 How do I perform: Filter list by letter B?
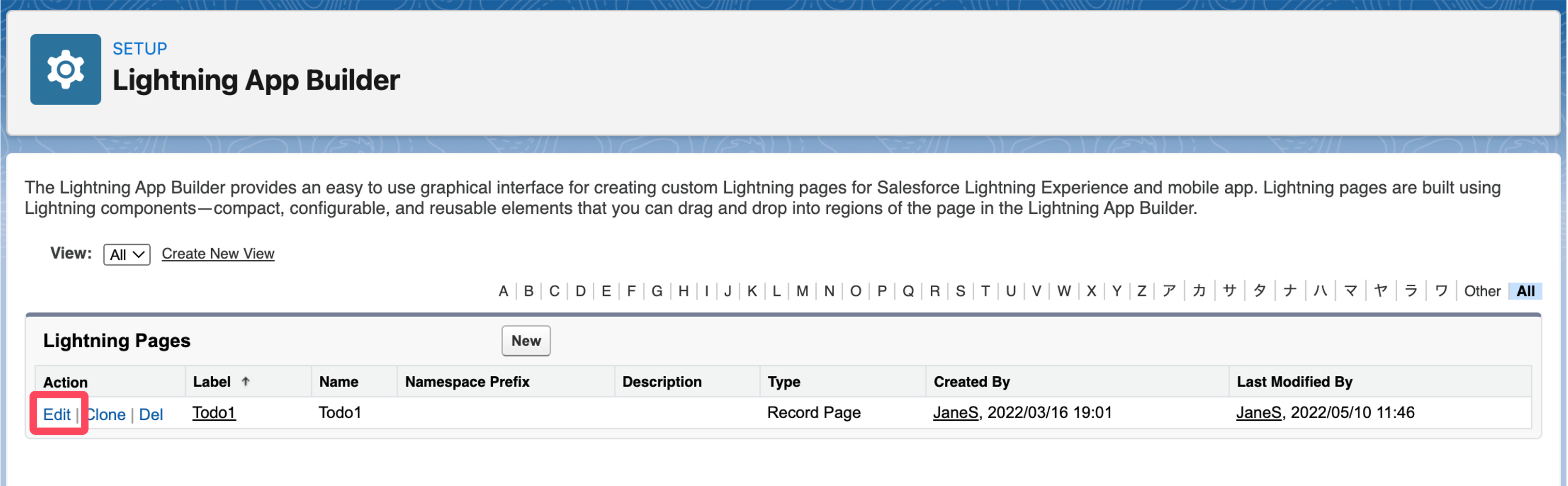click(x=529, y=291)
